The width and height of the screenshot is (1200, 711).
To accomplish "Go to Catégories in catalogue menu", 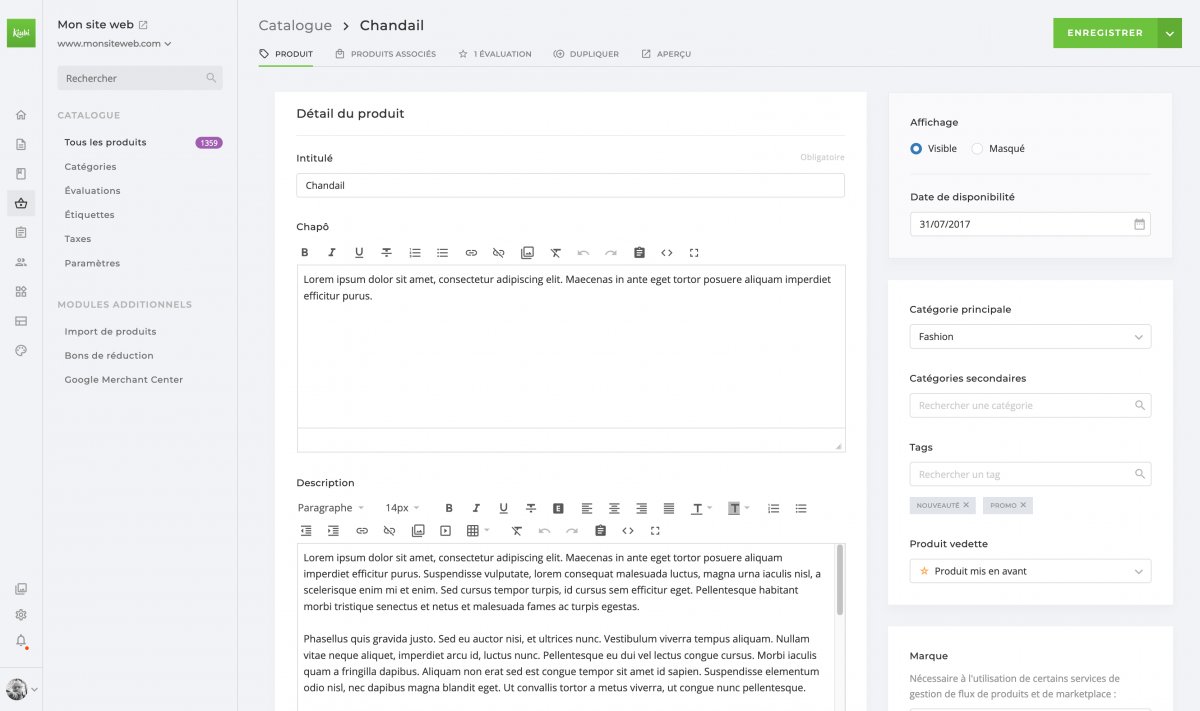I will 90,167.
